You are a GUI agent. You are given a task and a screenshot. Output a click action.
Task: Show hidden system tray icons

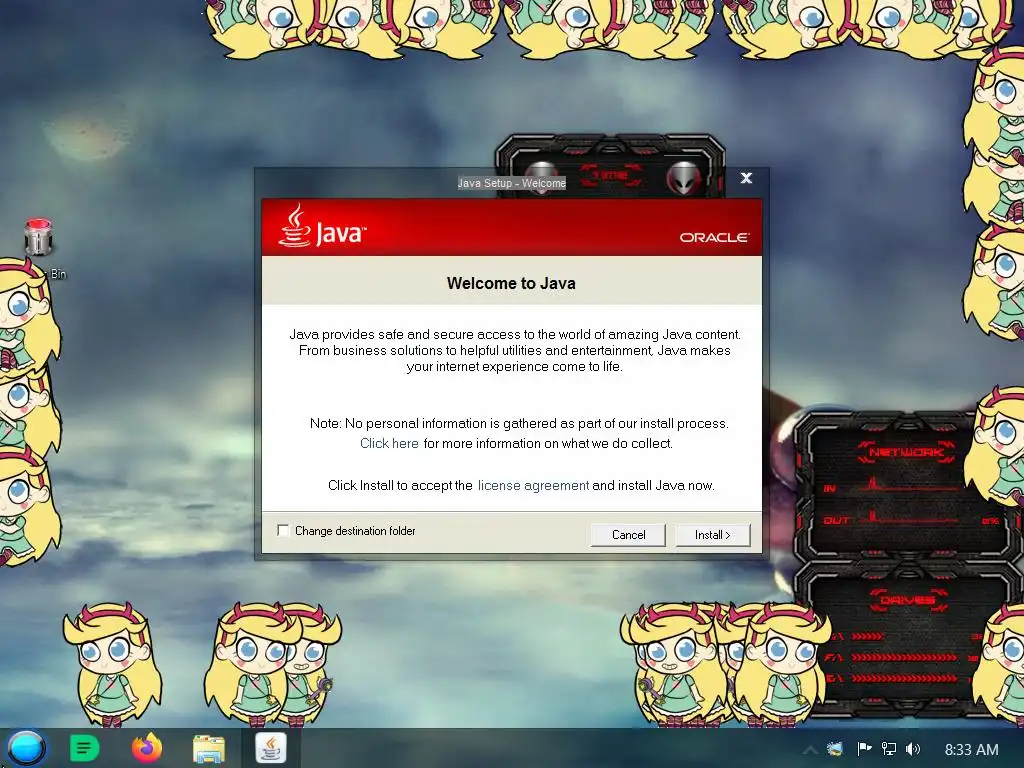[810, 750]
